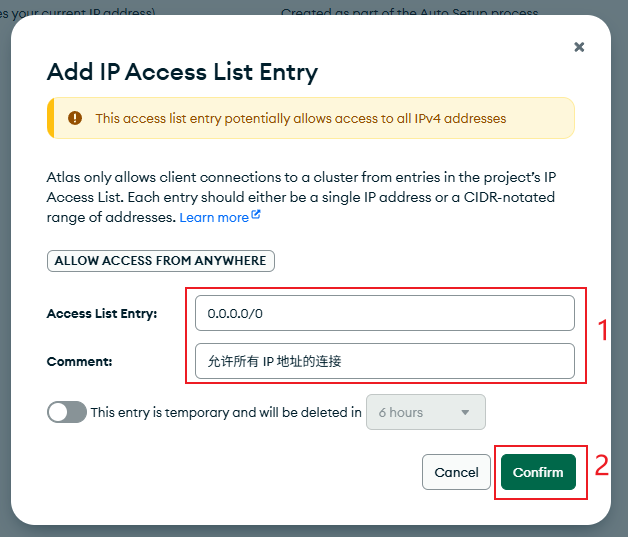Open the Learn more link

pos(214,217)
